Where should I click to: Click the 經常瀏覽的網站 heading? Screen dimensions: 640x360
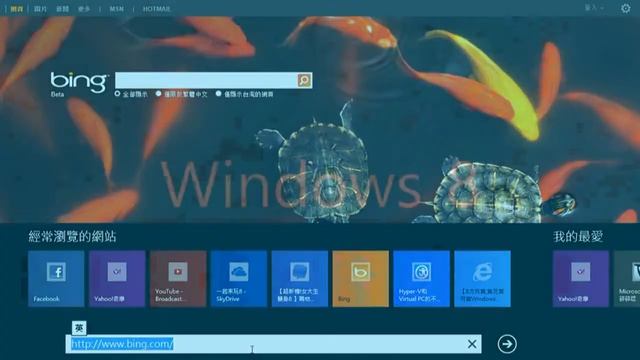[72, 236]
